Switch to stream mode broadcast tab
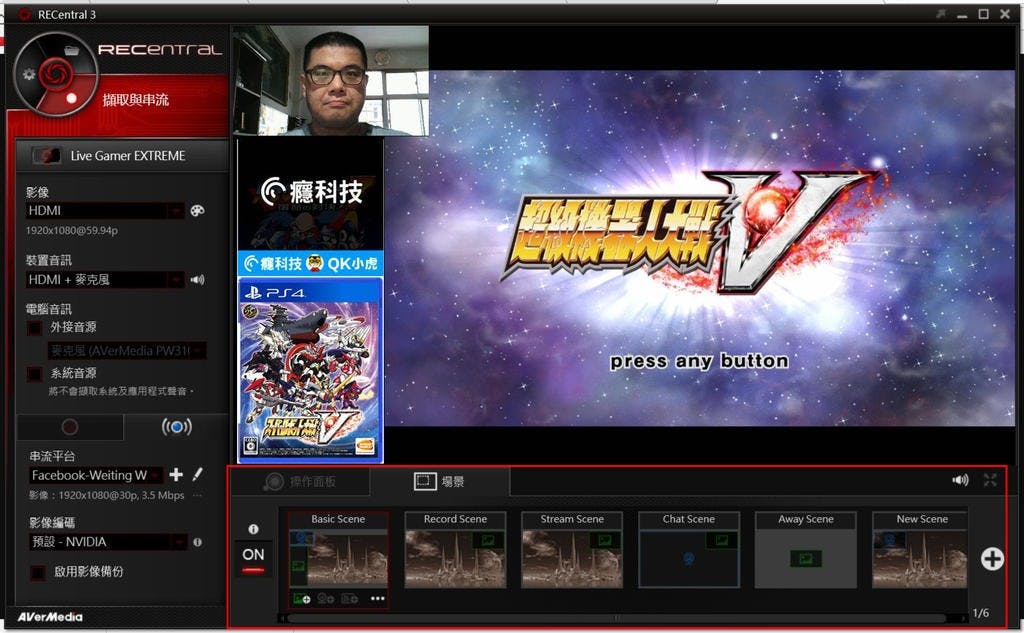 (176, 427)
